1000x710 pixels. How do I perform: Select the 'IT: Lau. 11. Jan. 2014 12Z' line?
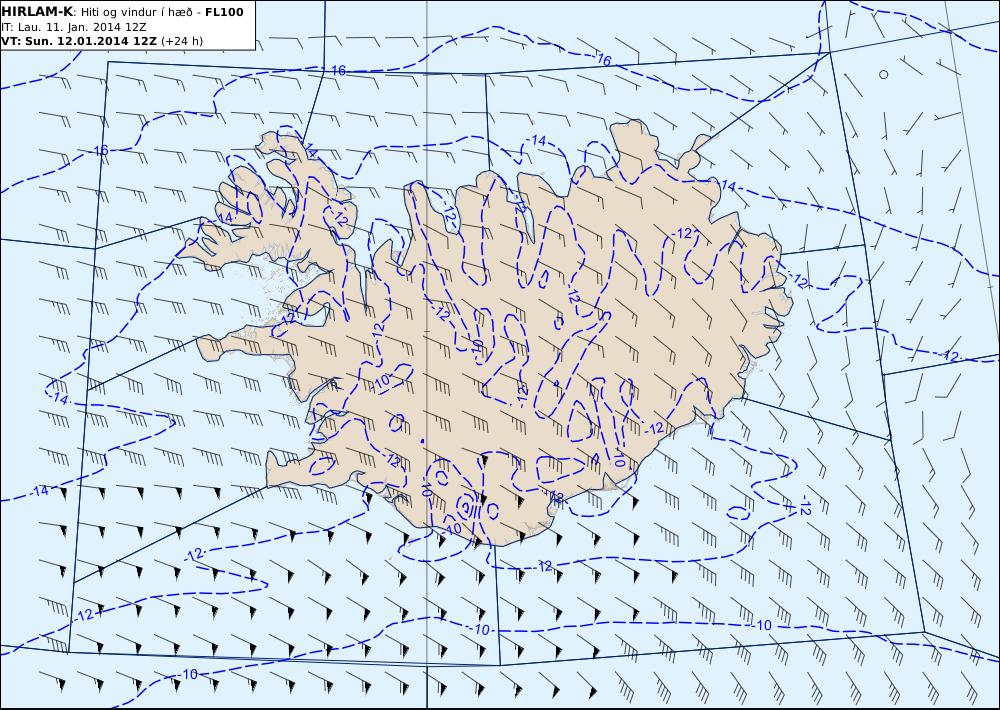[x=74, y=27]
